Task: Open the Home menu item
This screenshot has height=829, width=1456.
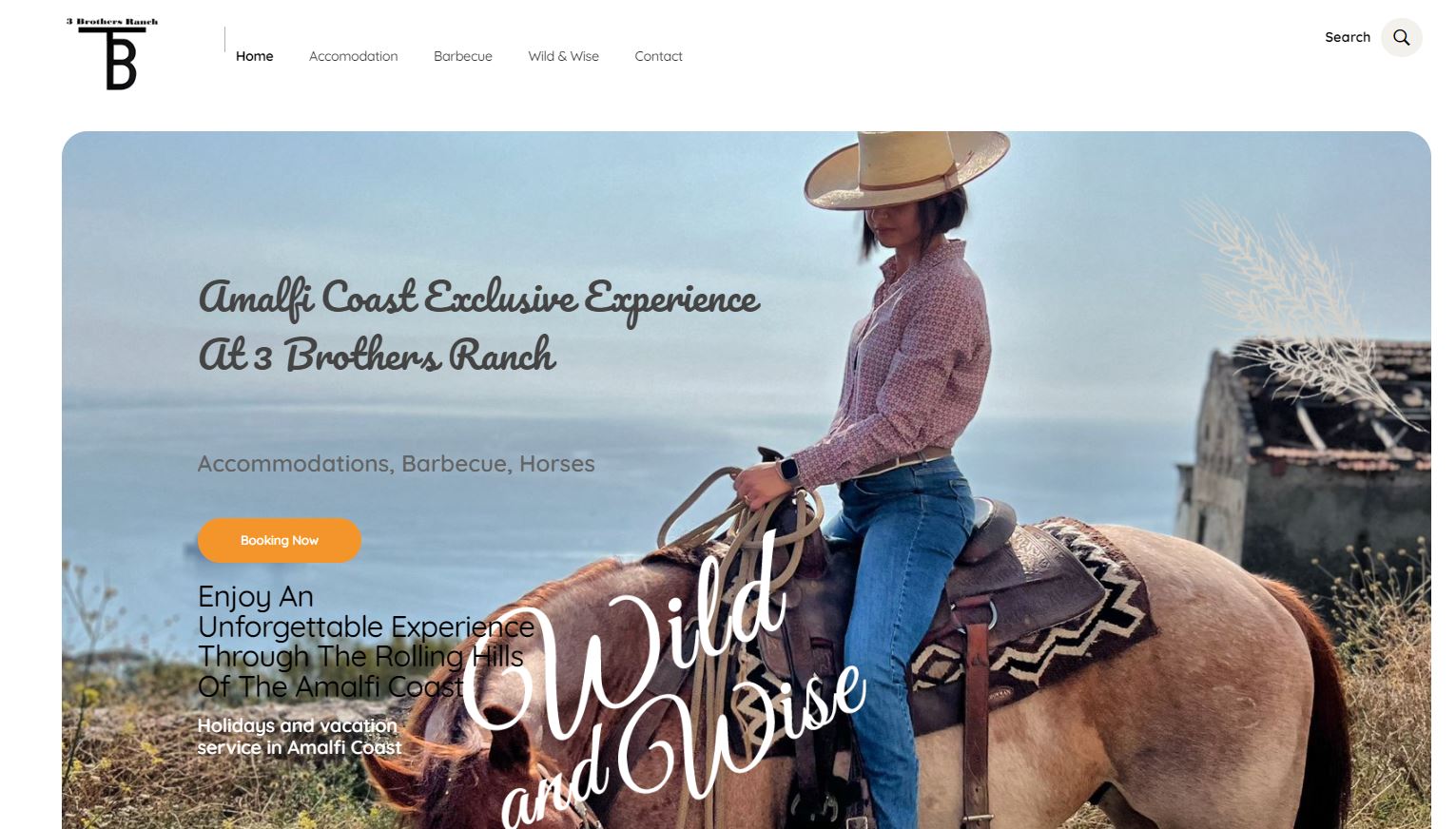Action: coord(254,56)
